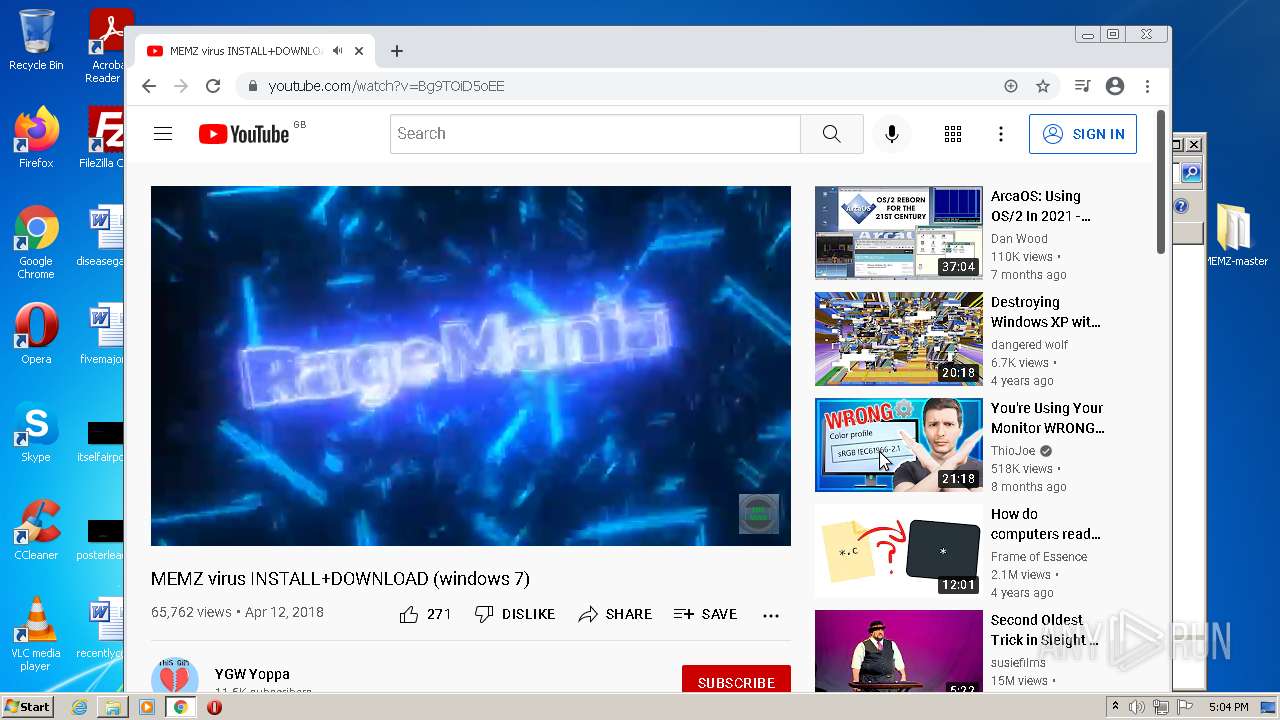Open YGW Yoppa channel name
Viewport: 1280px width, 720px height.
pos(252,674)
